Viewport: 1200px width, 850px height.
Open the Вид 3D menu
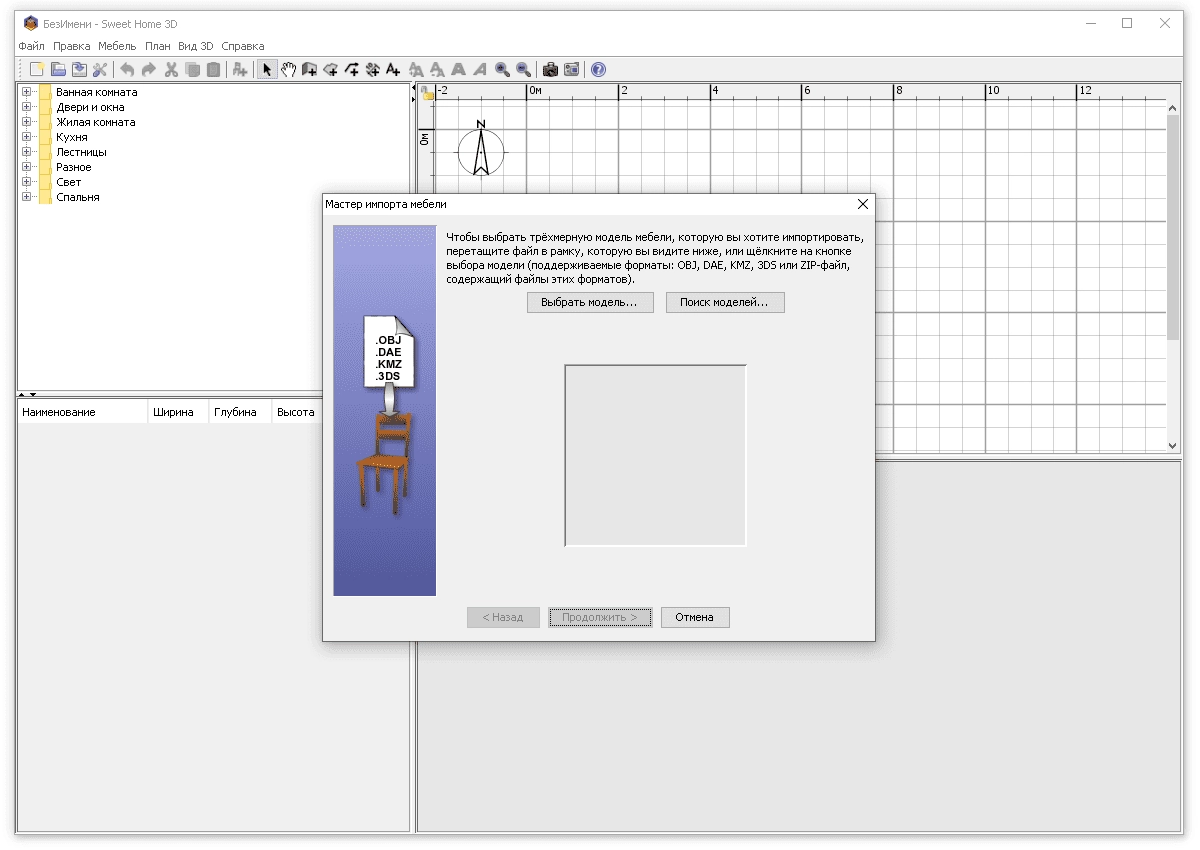[196, 46]
